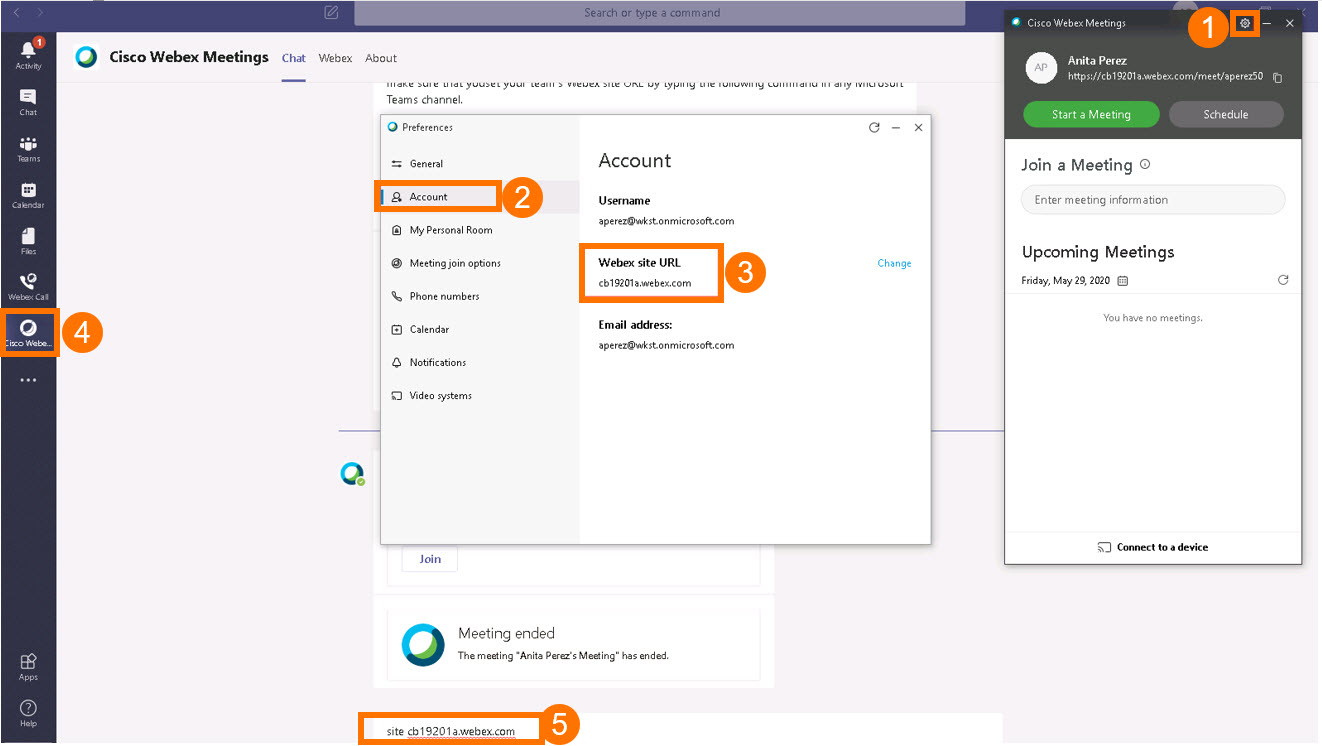The image size is (1322, 746).
Task: Open Help in the Teams sidebar
Action: pyautogui.click(x=28, y=713)
